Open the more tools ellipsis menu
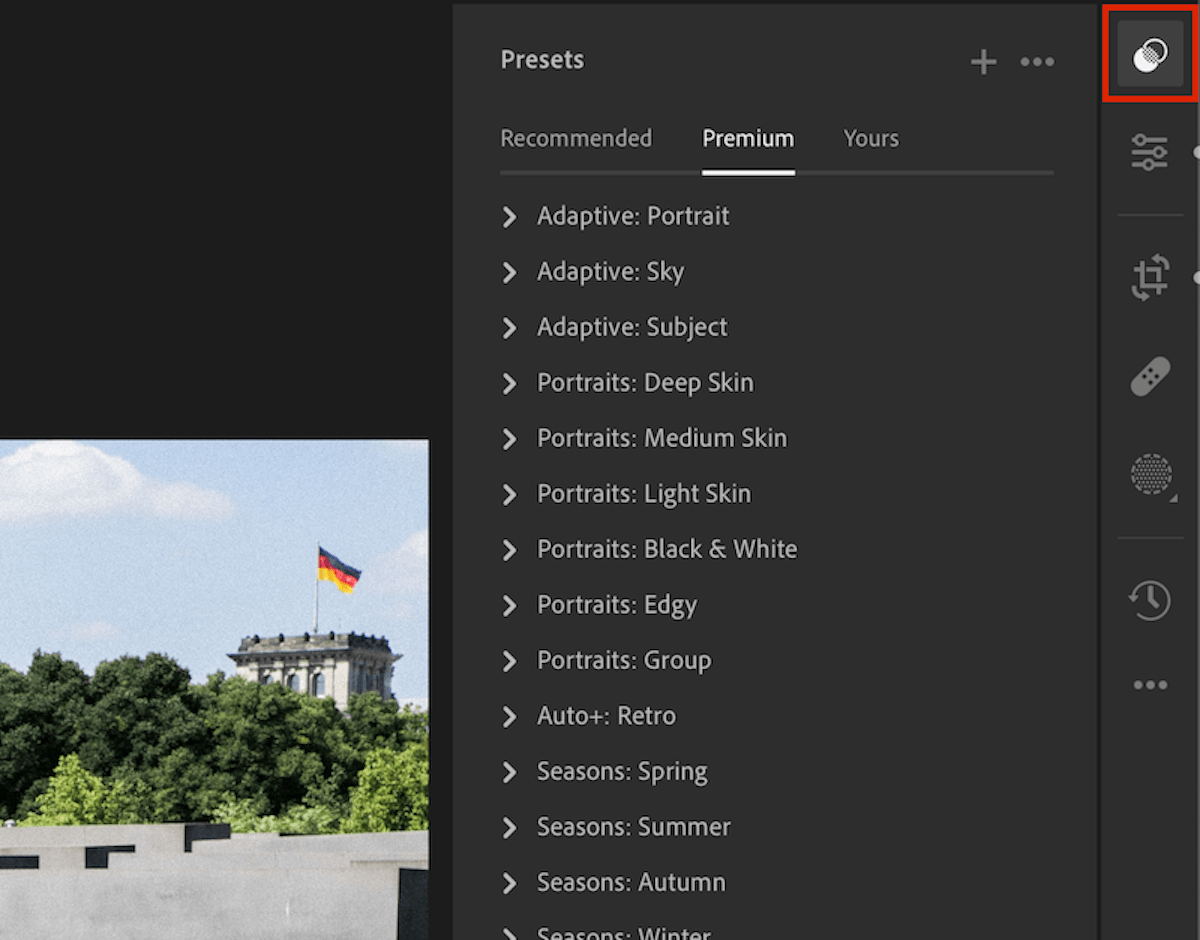Viewport: 1200px width, 940px height. [x=1148, y=685]
